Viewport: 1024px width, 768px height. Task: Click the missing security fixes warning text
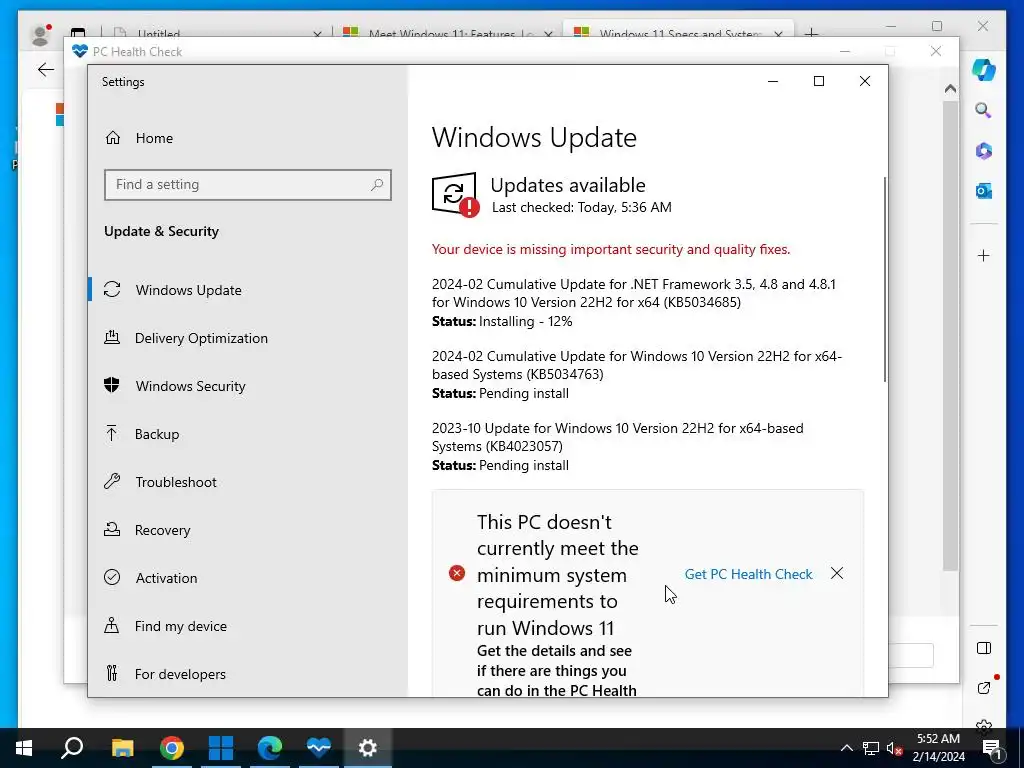click(x=611, y=249)
